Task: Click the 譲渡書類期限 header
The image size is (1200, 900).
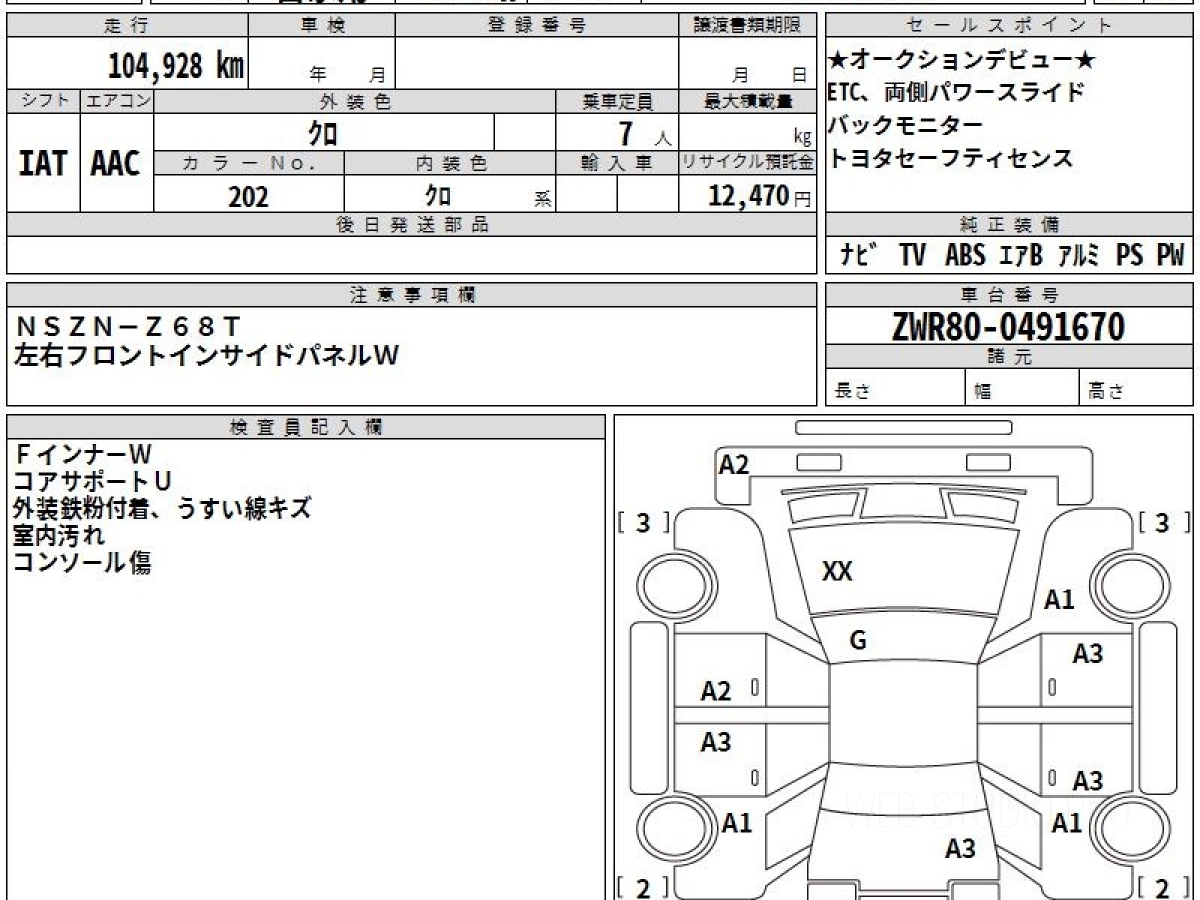Action: click(x=747, y=26)
